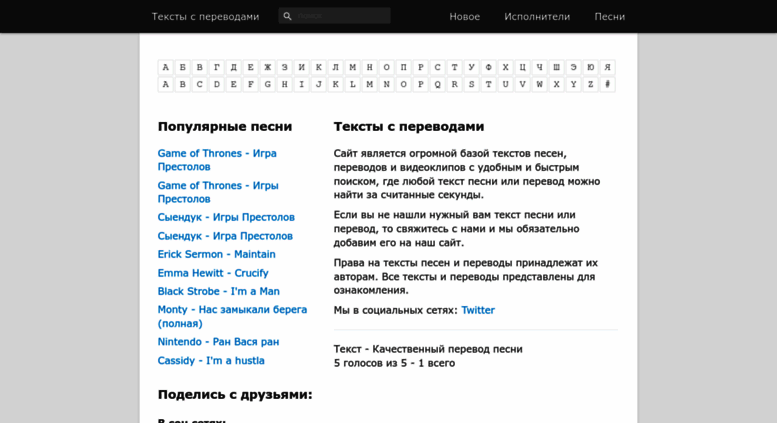Select Cyrillic letter Ж in alphabet index
777x423 pixels.
(x=268, y=67)
